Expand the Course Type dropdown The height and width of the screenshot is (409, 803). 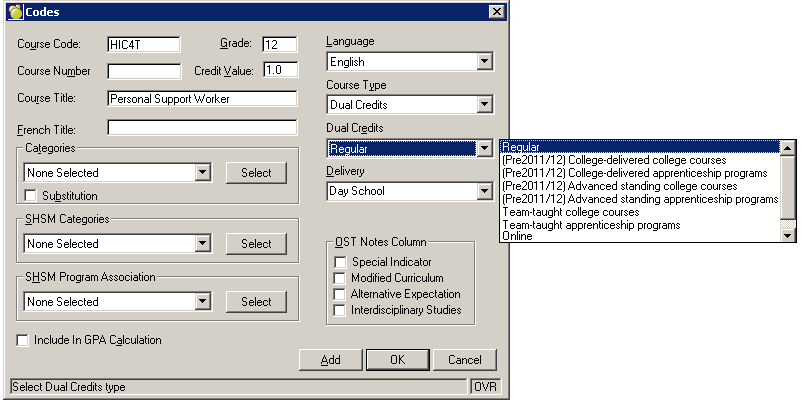tap(485, 105)
